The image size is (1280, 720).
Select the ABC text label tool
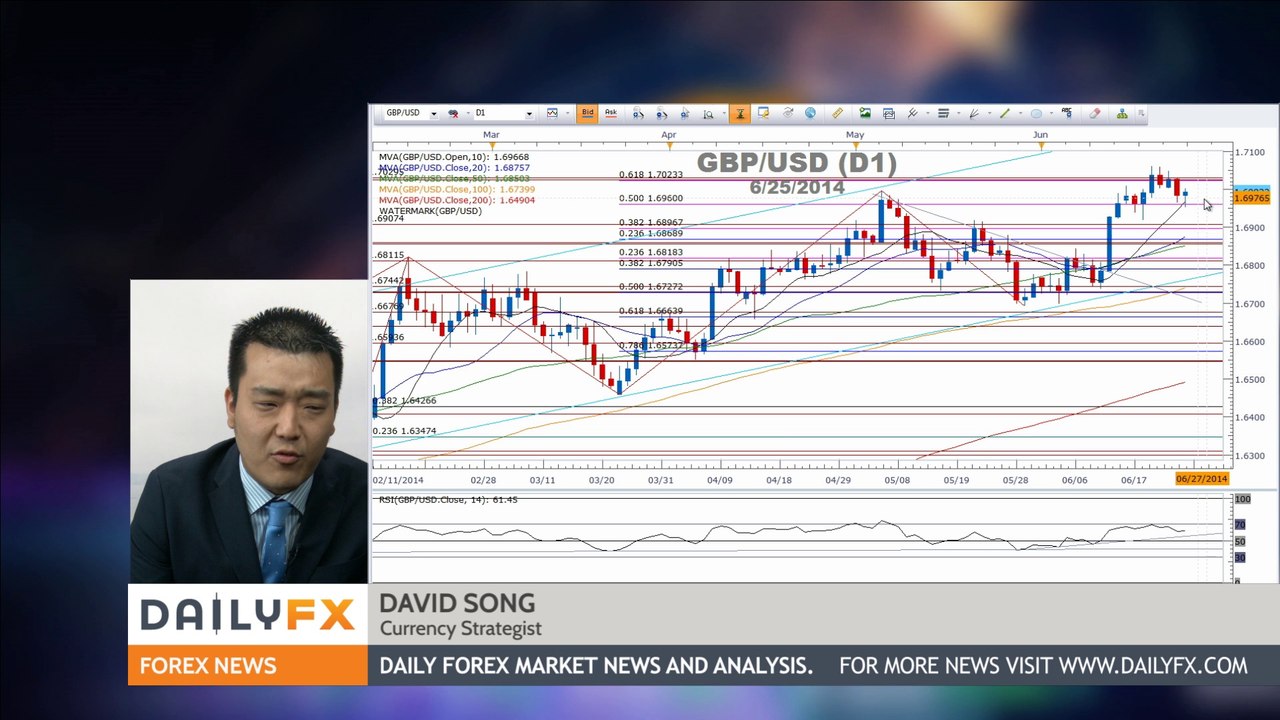[1067, 113]
